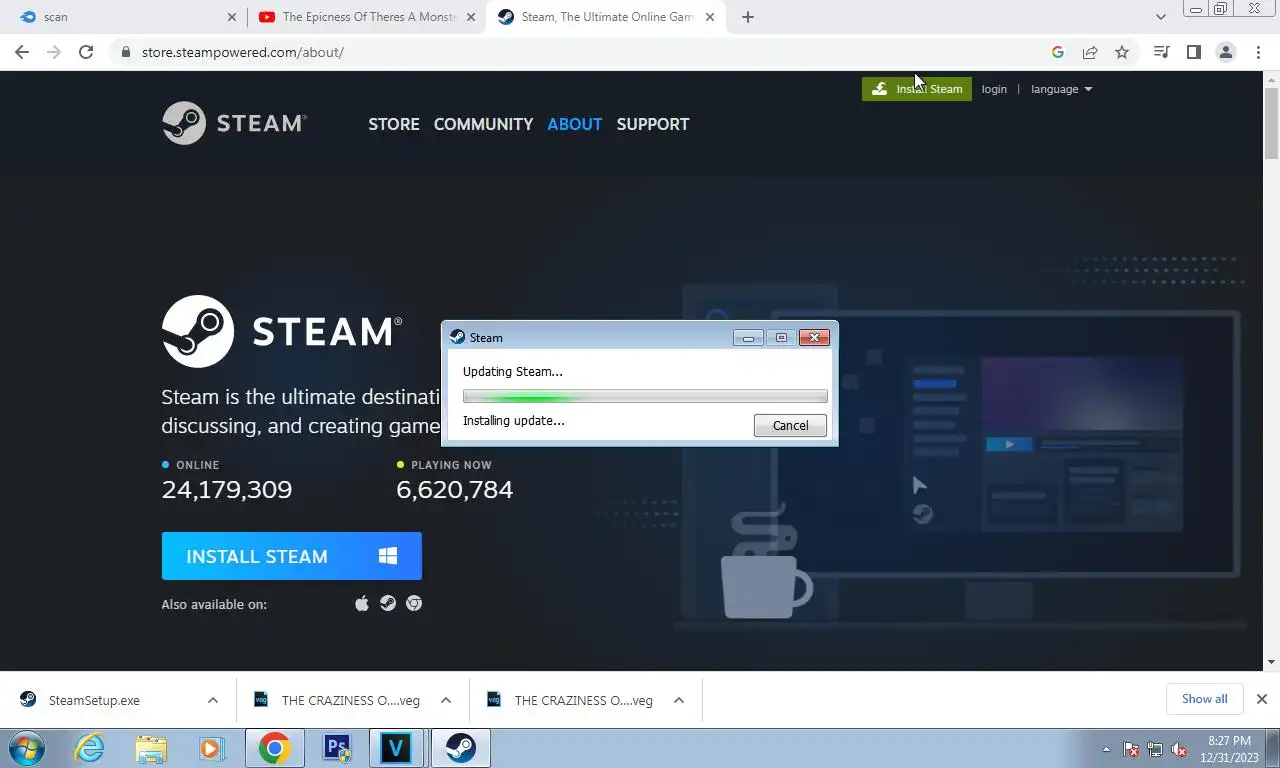1280x768 pixels.
Task: Toggle Chrome's side panel icon
Action: click(x=1193, y=52)
